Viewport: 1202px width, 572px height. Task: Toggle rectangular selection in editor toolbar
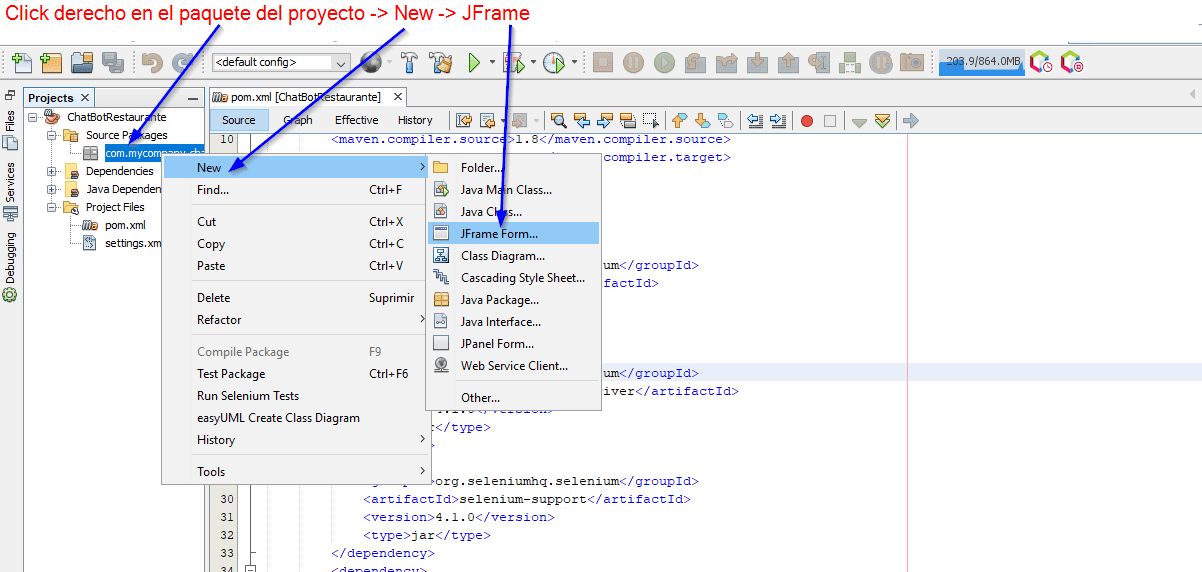pyautogui.click(x=651, y=120)
